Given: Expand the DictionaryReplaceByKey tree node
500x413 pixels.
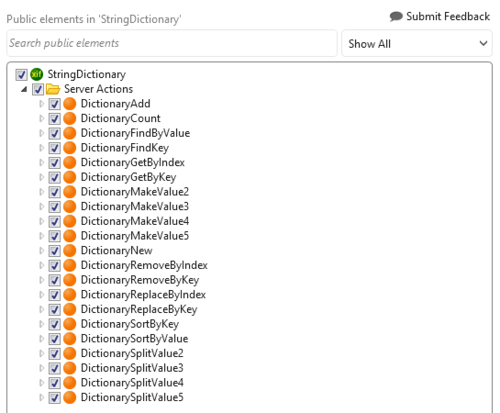Looking at the screenshot, I should click(x=41, y=309).
